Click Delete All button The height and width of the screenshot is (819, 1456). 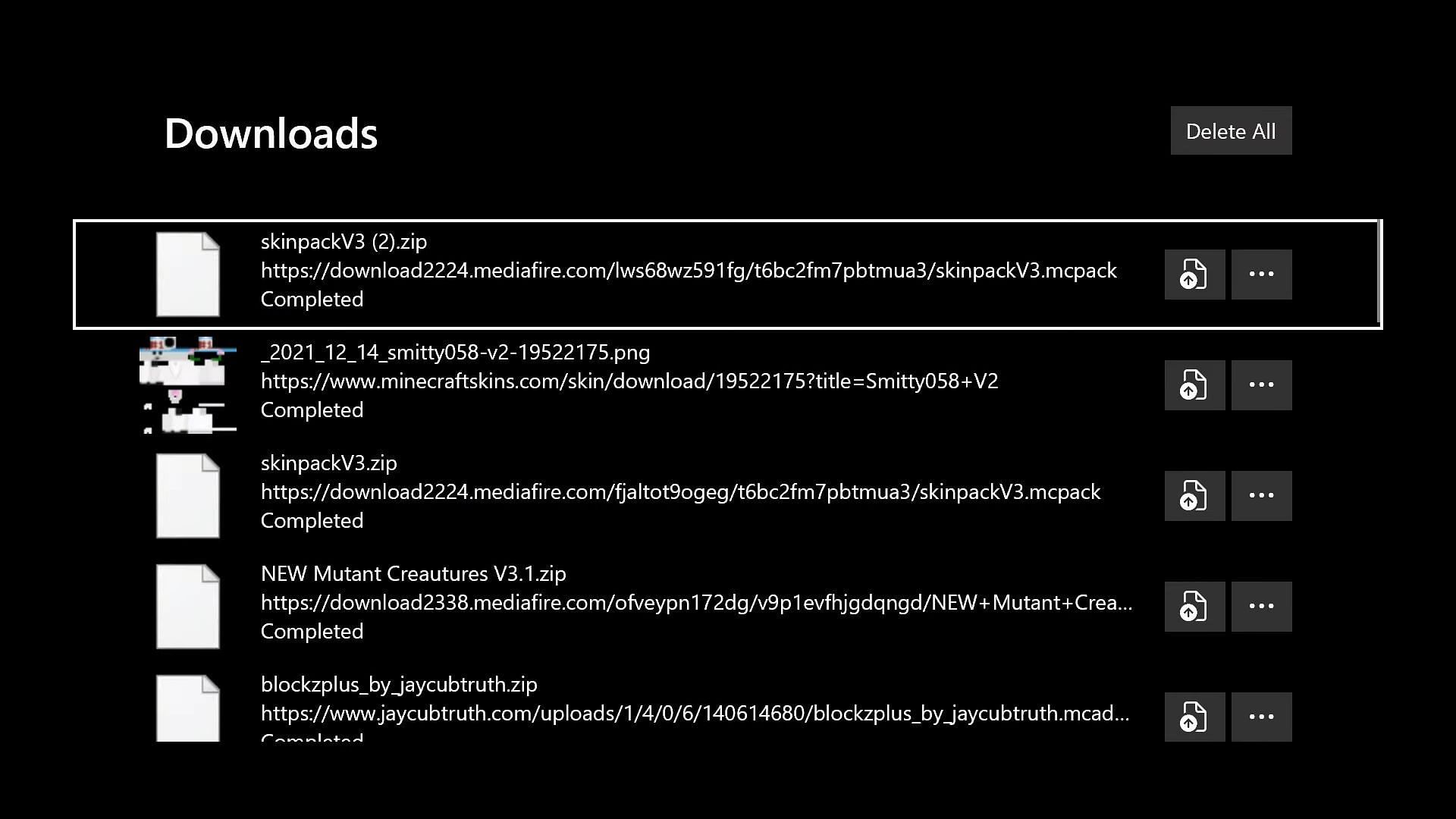tap(1231, 130)
